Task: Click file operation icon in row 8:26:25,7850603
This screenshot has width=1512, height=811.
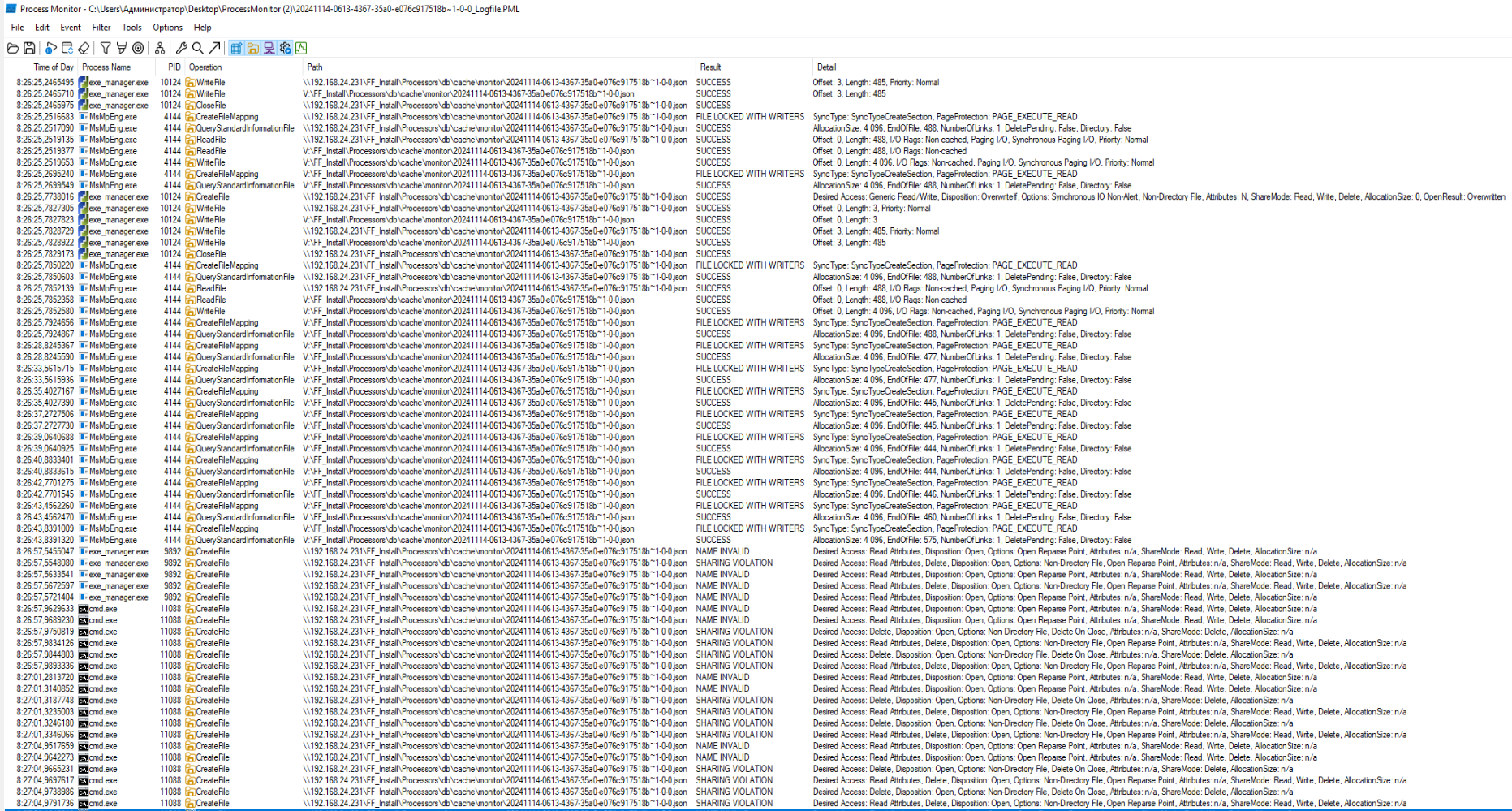Action: pos(190,277)
